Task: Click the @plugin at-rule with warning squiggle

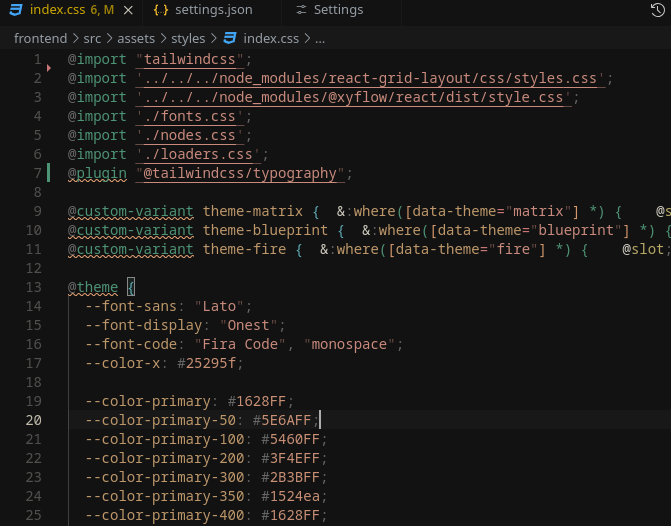Action: (97, 173)
